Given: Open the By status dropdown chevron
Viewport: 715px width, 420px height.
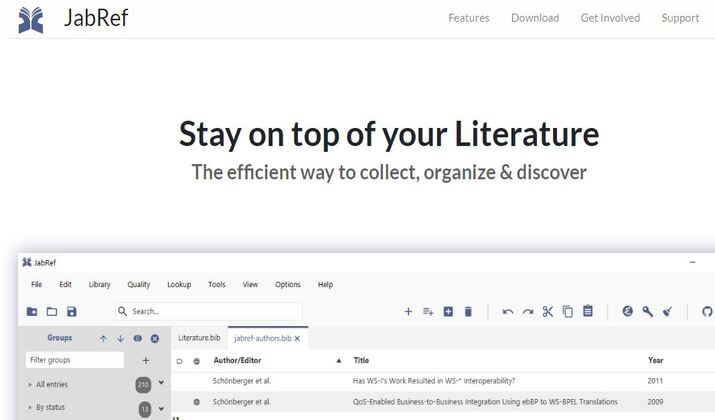Looking at the screenshot, I should point(161,409).
